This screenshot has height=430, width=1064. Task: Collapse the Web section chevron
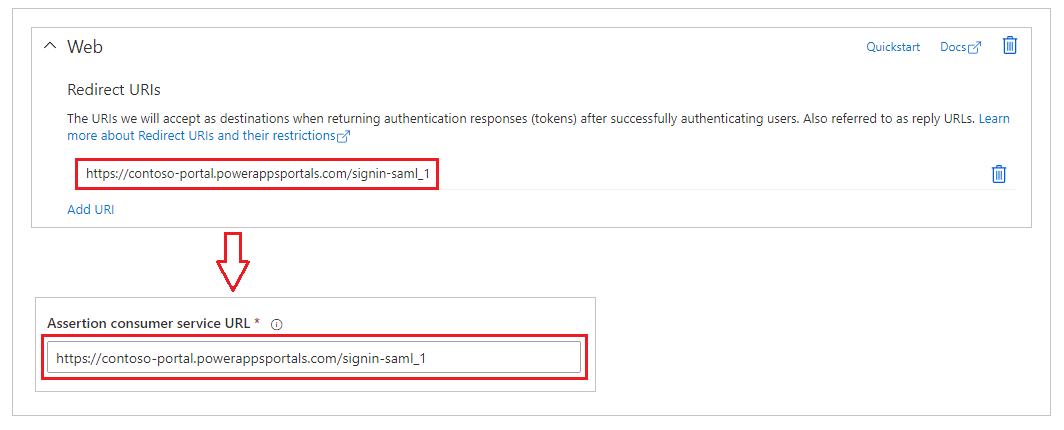(x=50, y=47)
